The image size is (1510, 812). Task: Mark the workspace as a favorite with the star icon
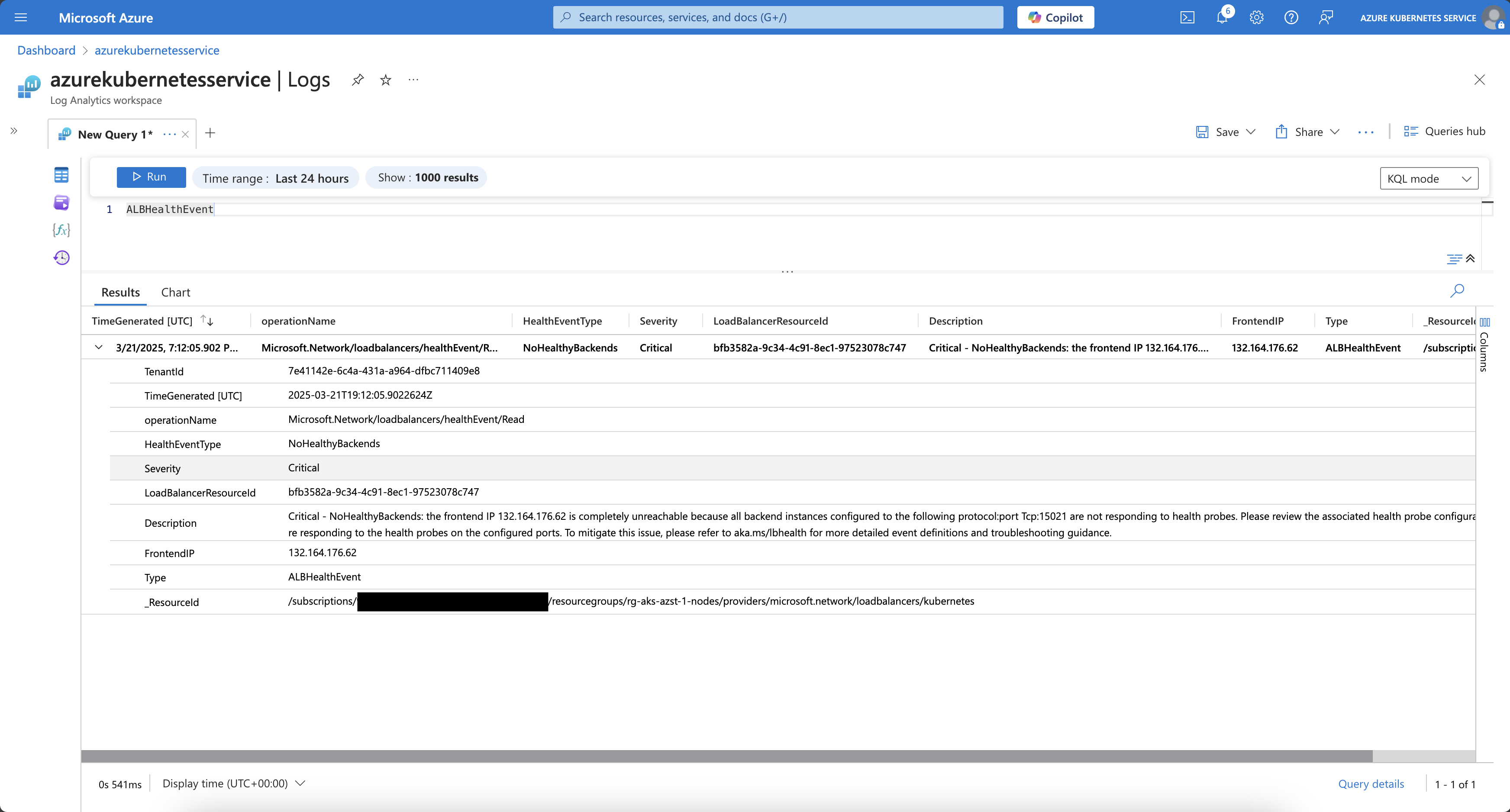[x=385, y=80]
